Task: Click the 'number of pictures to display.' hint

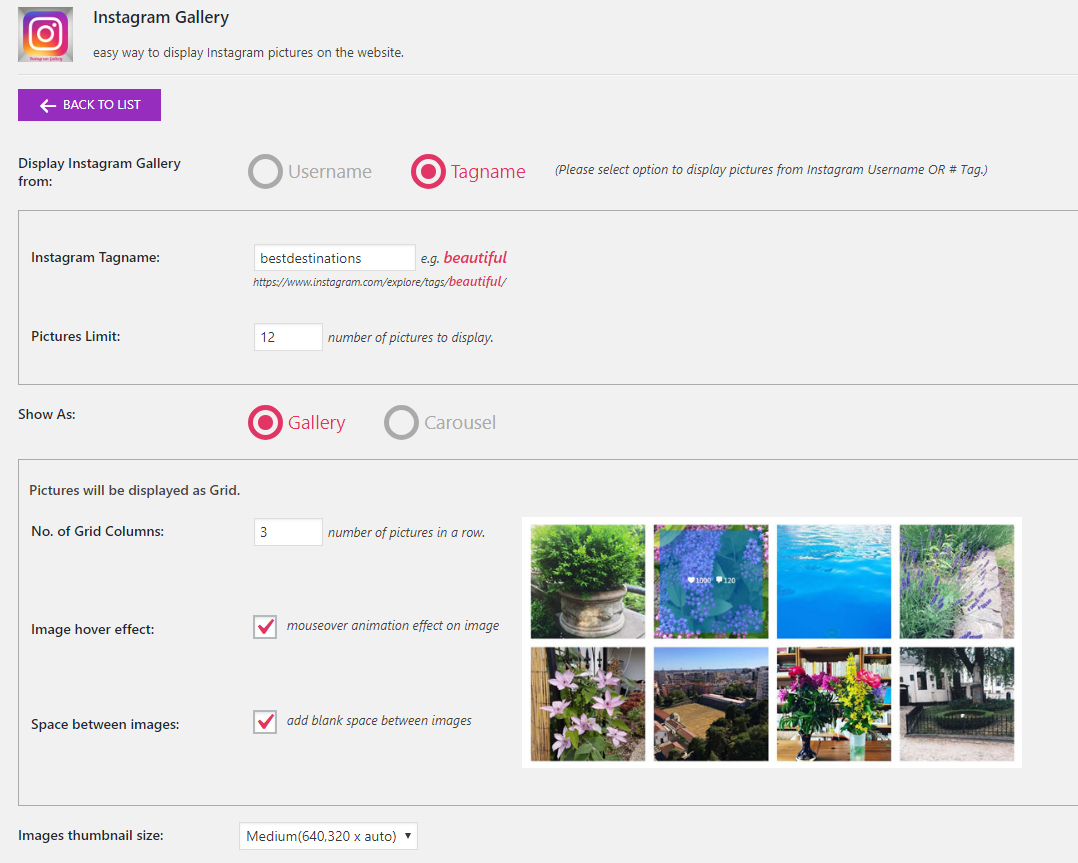Action: click(410, 338)
